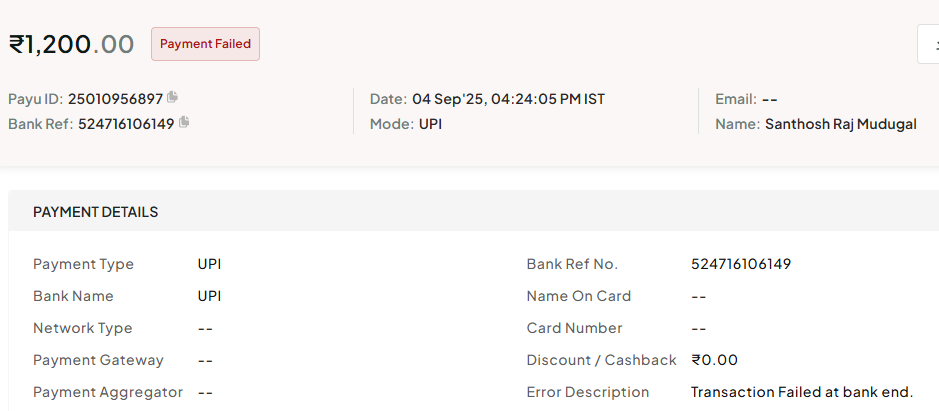Click the Mode value UPI in header
The height and width of the screenshot is (411, 939).
430,124
